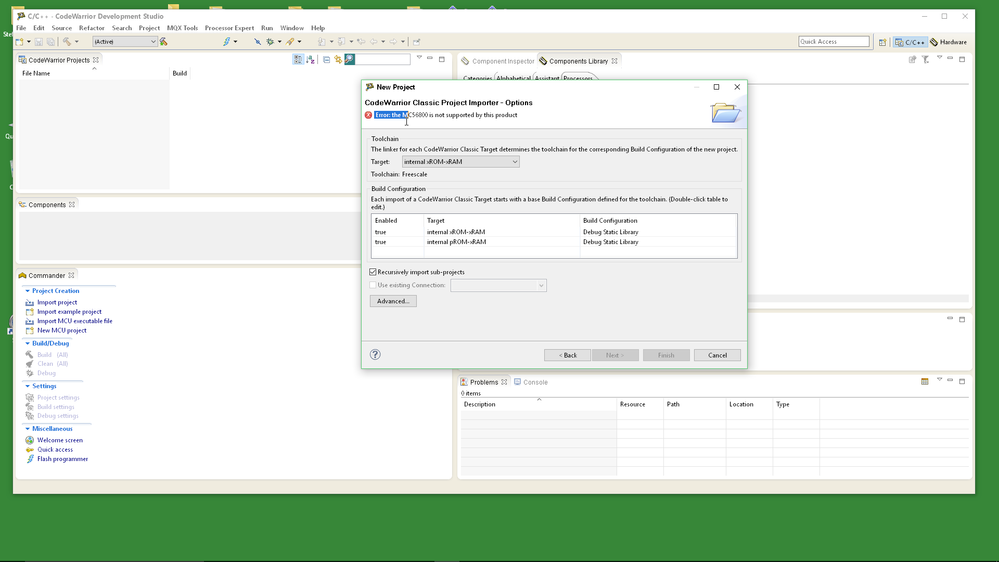Open the New file icon dropdown arrow
The image size is (999, 562).
tap(29, 41)
